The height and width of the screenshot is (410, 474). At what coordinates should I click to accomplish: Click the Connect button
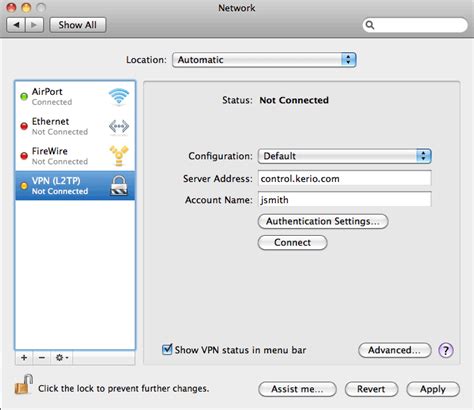coord(292,242)
